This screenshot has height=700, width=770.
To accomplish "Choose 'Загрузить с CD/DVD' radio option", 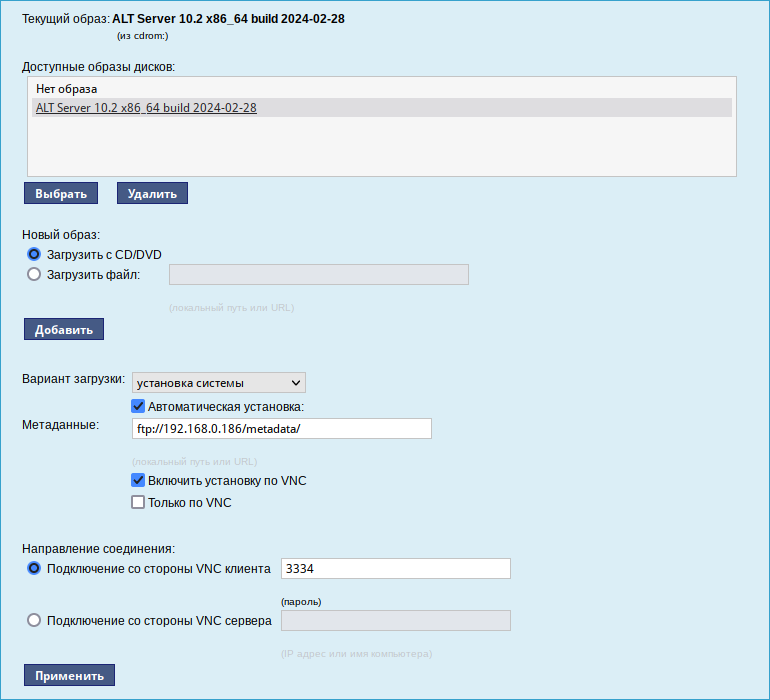I will [x=34, y=254].
